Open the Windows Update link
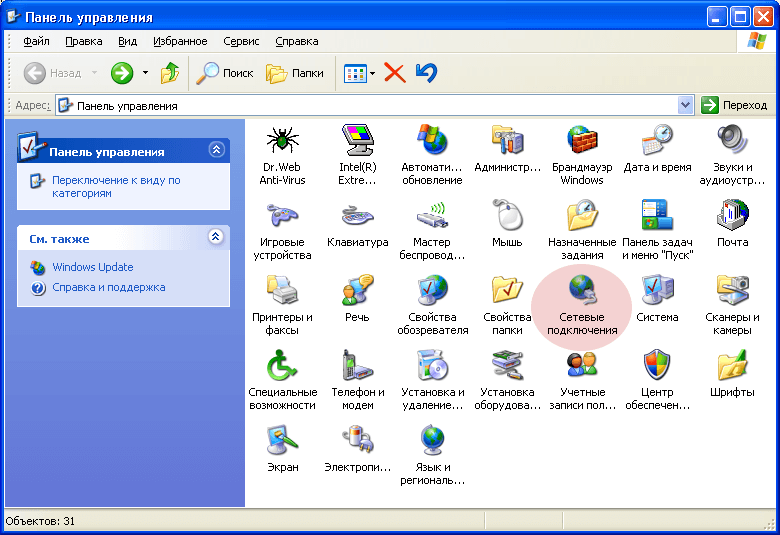Viewport: 780px width, 535px height. coord(92,267)
